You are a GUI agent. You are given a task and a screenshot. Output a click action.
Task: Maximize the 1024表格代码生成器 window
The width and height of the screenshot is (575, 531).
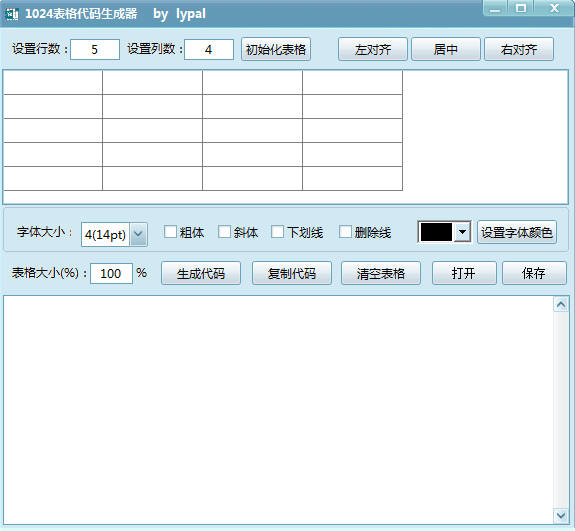point(521,8)
